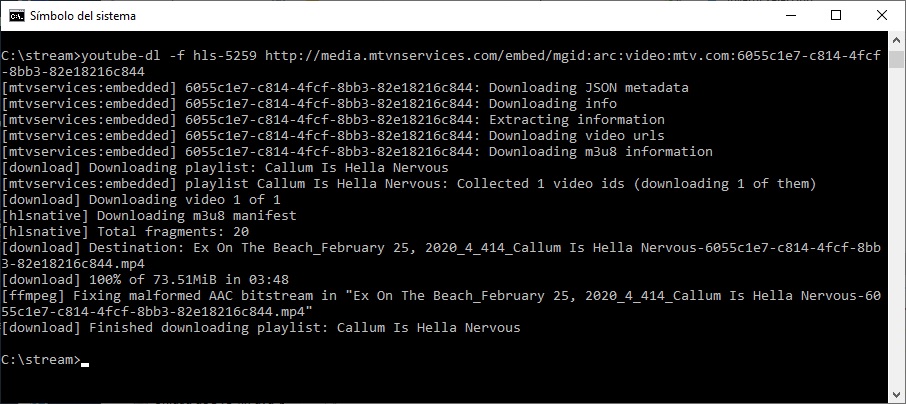Grab the vertical scrollbar thumb

896,59
